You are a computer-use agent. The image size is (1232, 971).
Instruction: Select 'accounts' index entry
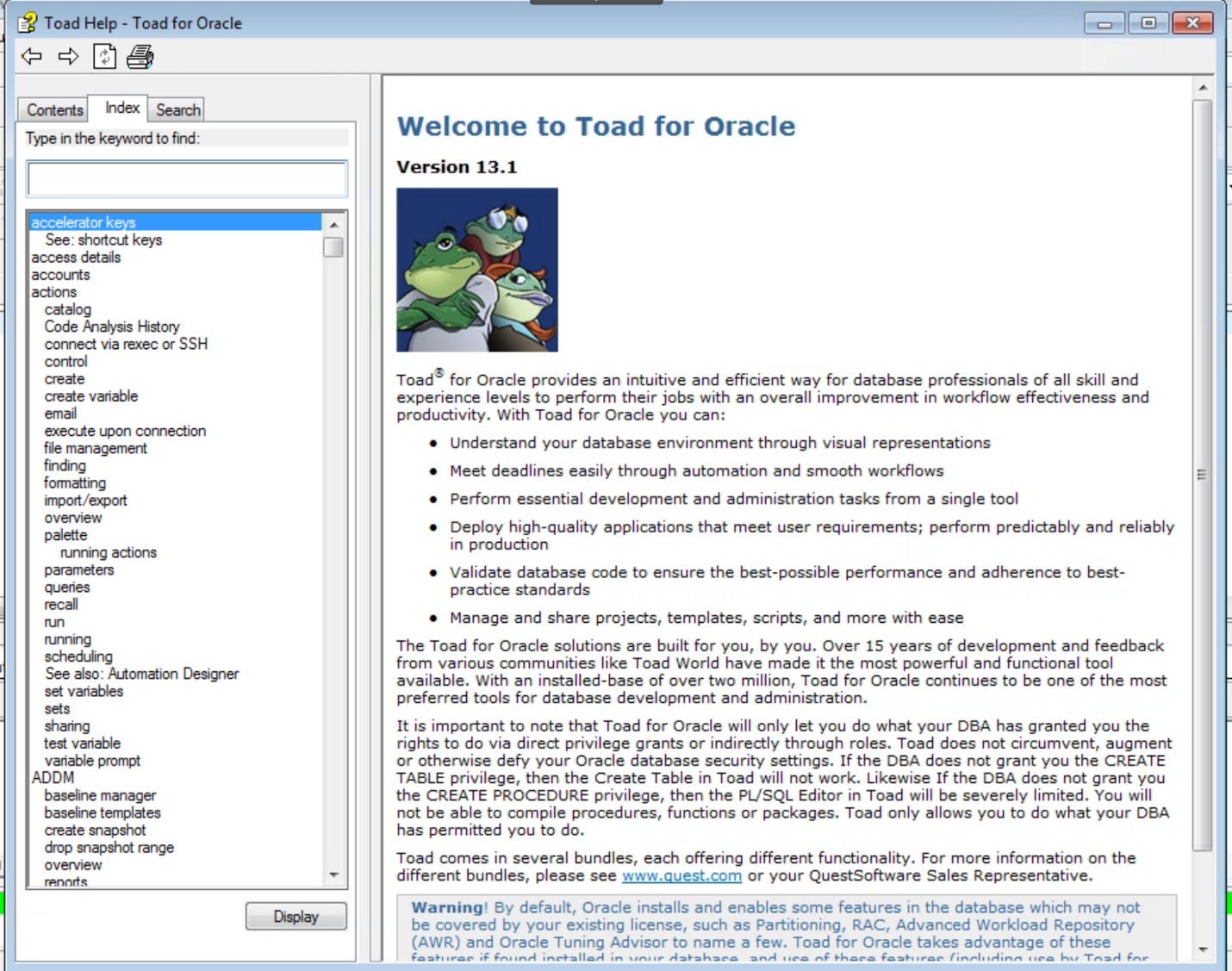coord(60,275)
